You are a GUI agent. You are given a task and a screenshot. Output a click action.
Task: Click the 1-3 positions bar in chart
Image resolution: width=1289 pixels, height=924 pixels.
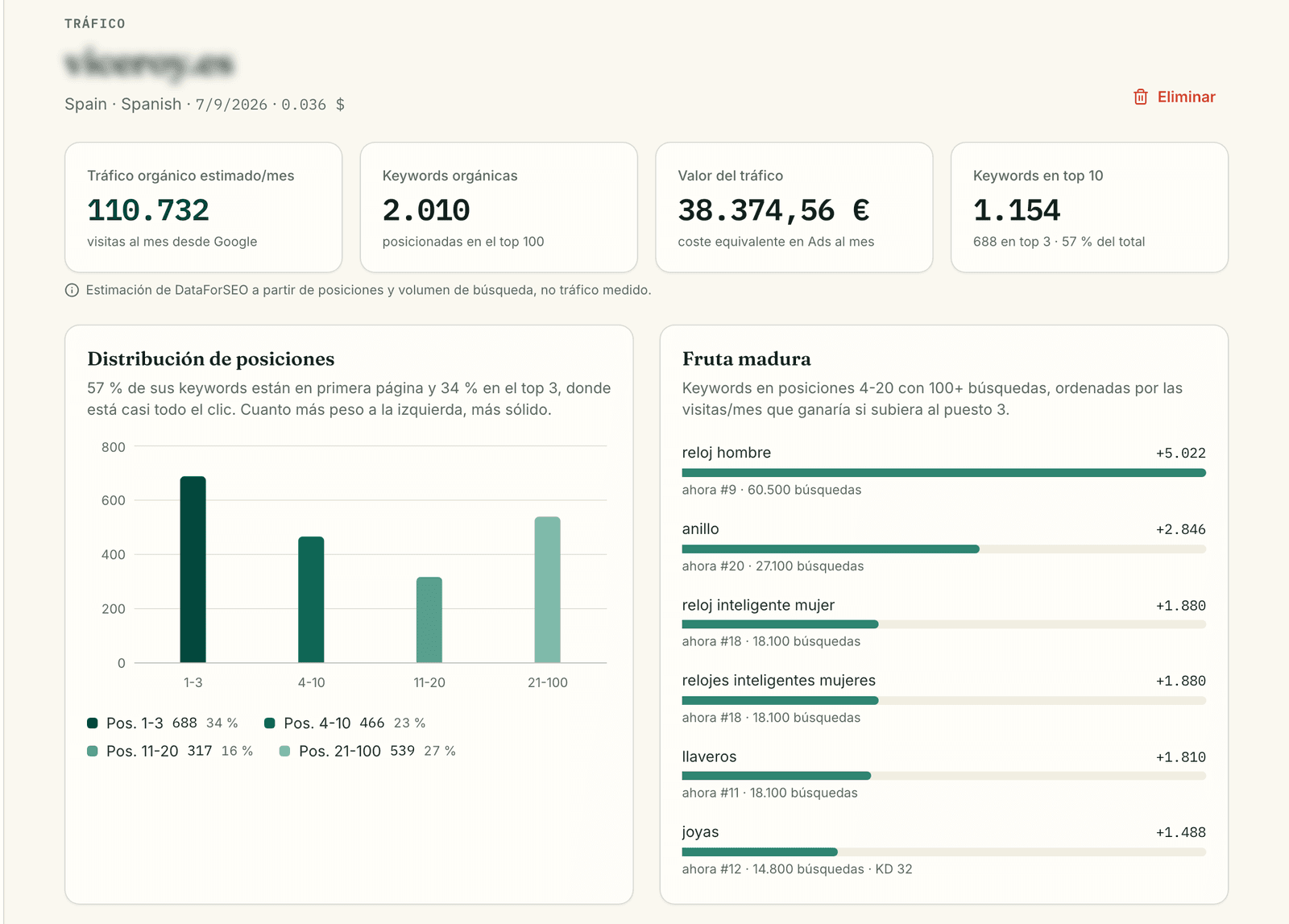193,570
